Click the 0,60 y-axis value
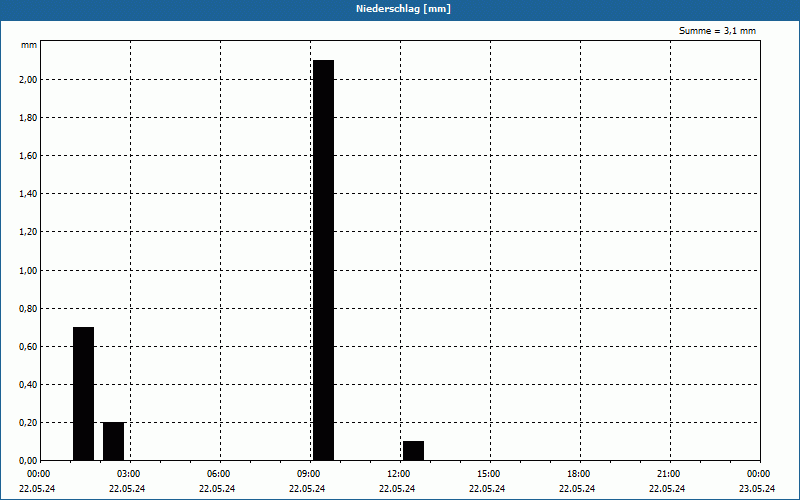This screenshot has width=800, height=500. point(28,346)
